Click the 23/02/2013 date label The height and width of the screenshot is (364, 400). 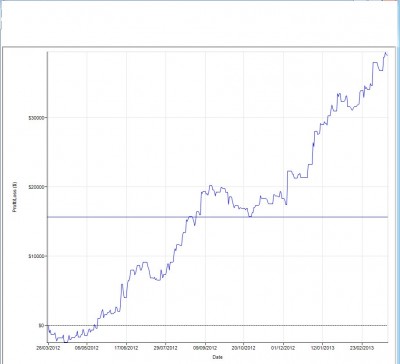point(362,348)
